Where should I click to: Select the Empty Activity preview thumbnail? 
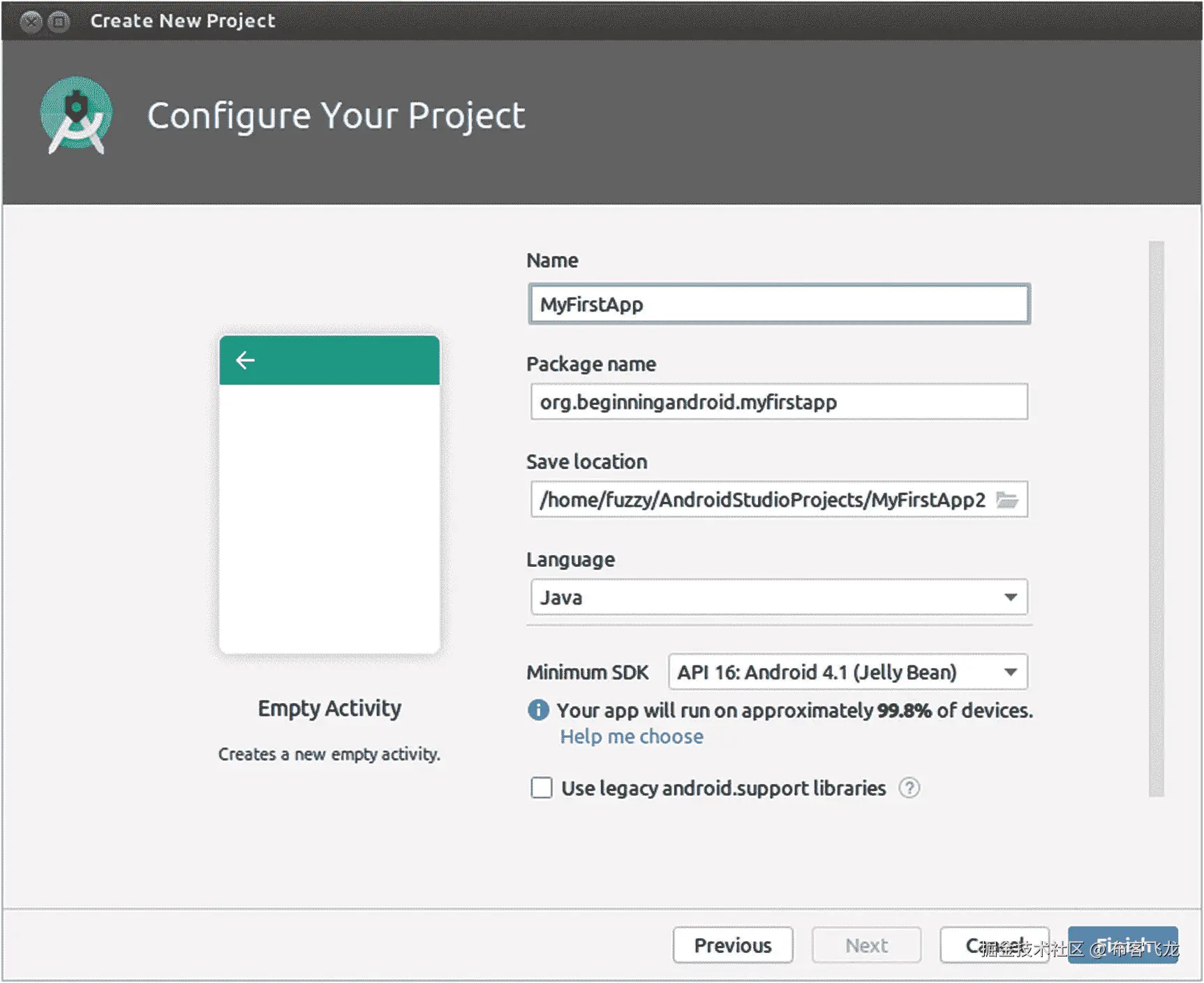(x=329, y=495)
